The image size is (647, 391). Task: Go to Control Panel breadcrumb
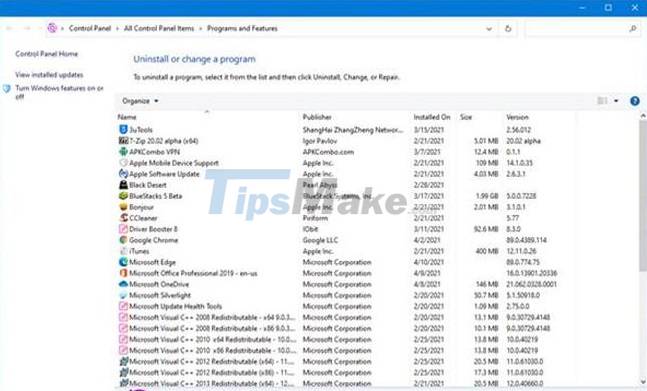coord(90,28)
